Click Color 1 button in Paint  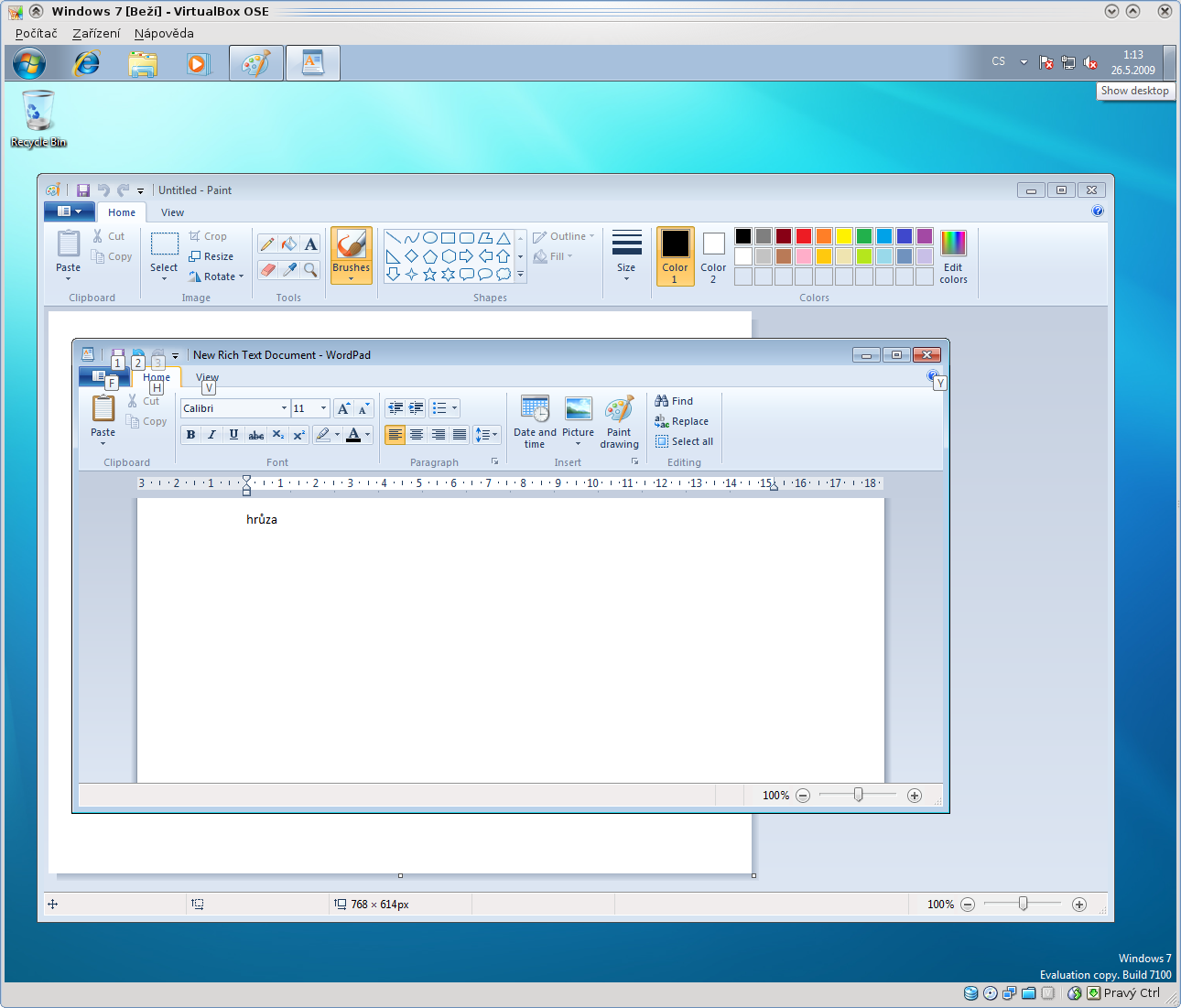coord(675,256)
